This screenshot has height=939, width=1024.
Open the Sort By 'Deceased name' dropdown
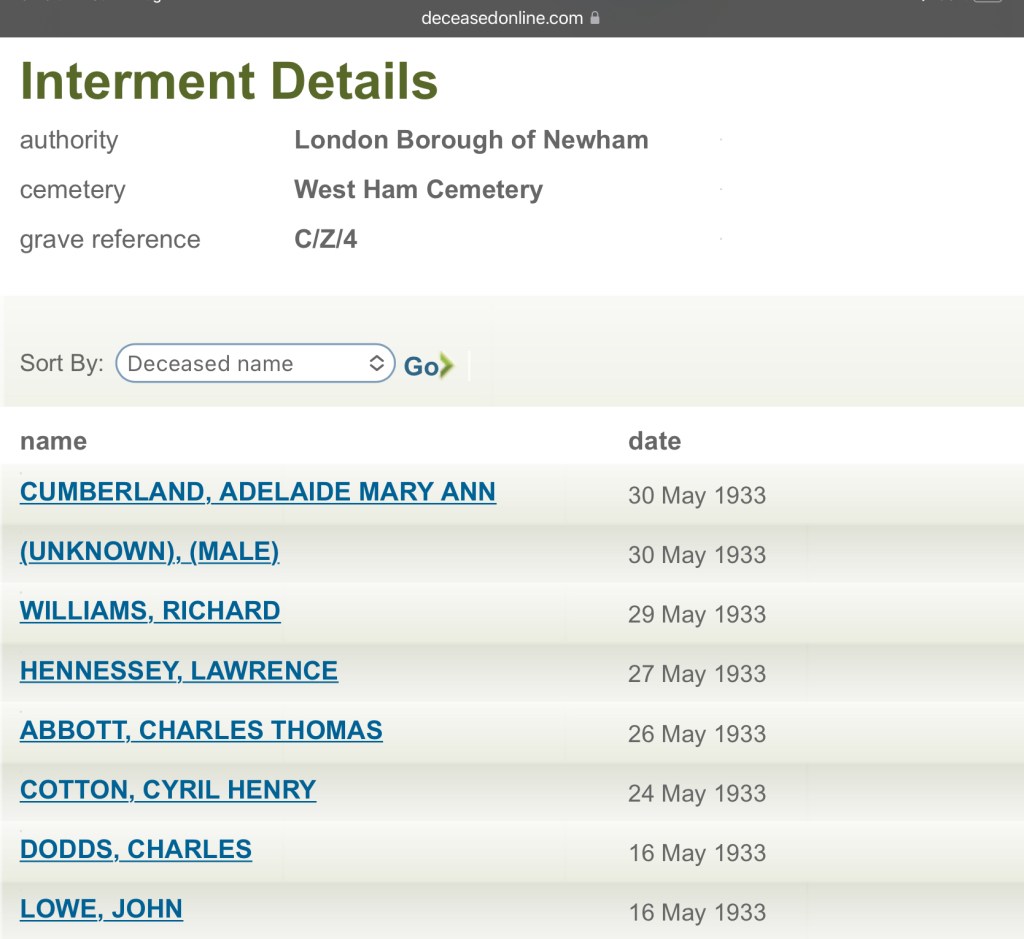click(254, 364)
